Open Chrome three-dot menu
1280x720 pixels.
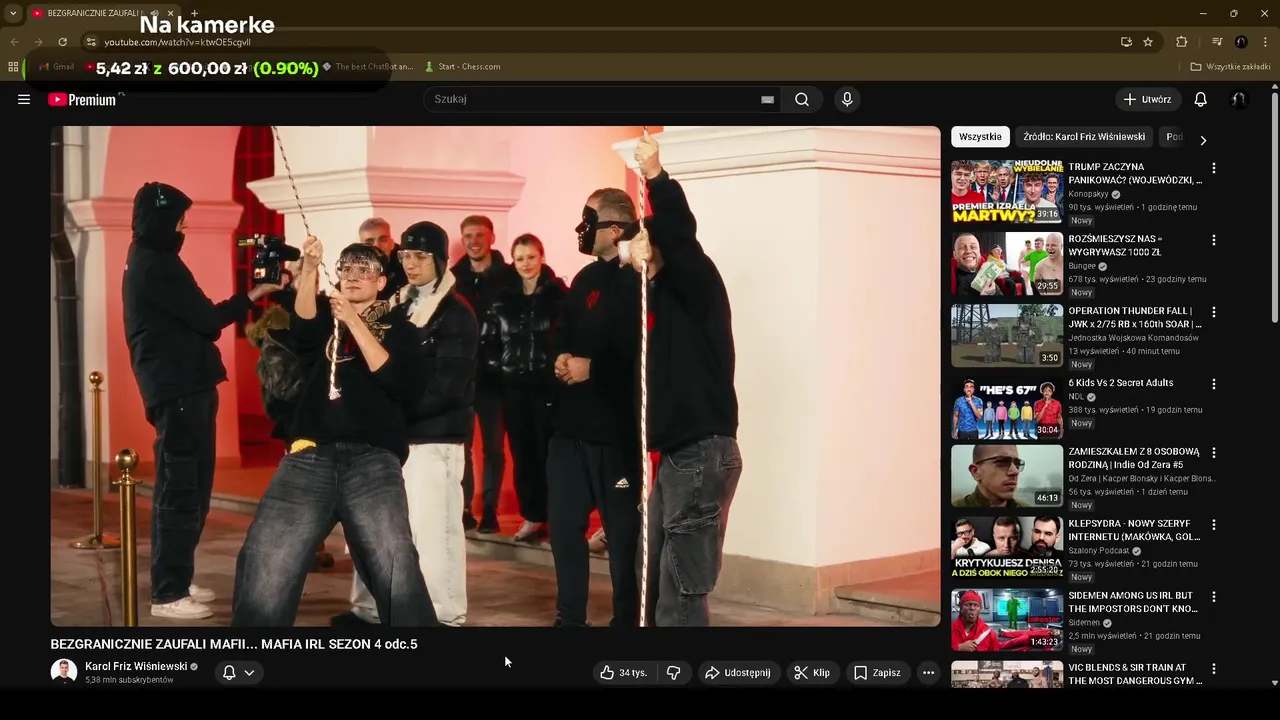(1266, 42)
